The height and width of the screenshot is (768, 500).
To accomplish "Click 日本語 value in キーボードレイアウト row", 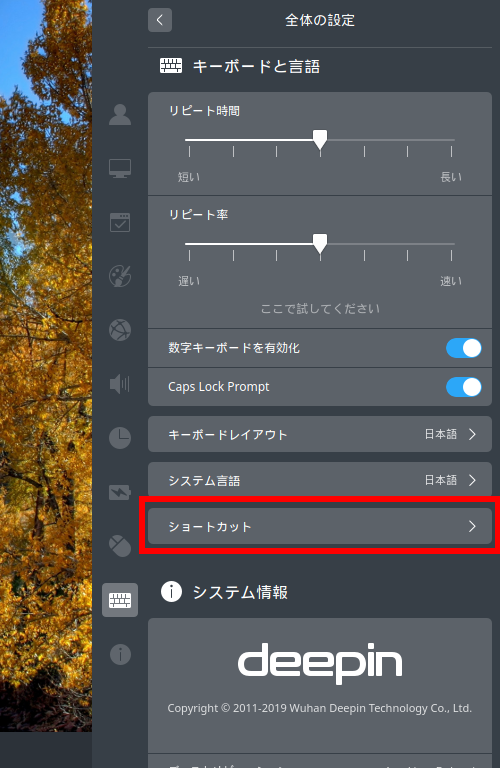I will click(x=441, y=434).
